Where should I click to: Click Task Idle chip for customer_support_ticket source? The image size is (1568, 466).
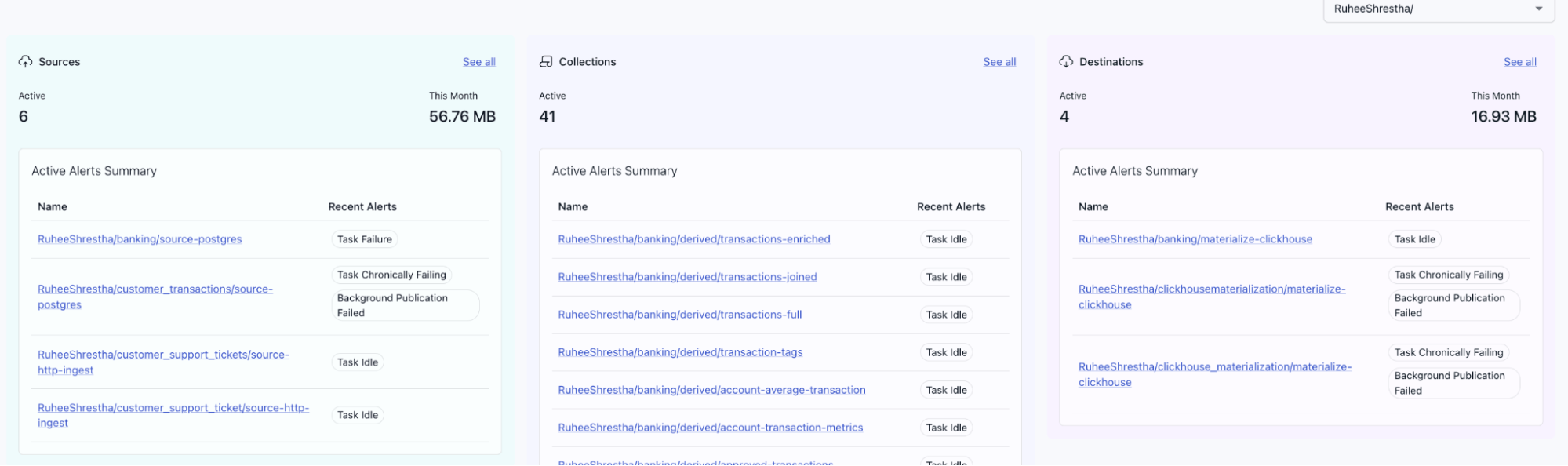click(358, 415)
